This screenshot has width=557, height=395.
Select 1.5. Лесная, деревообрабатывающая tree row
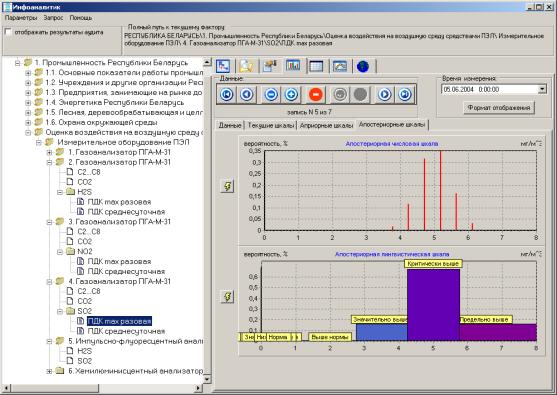click(x=124, y=112)
